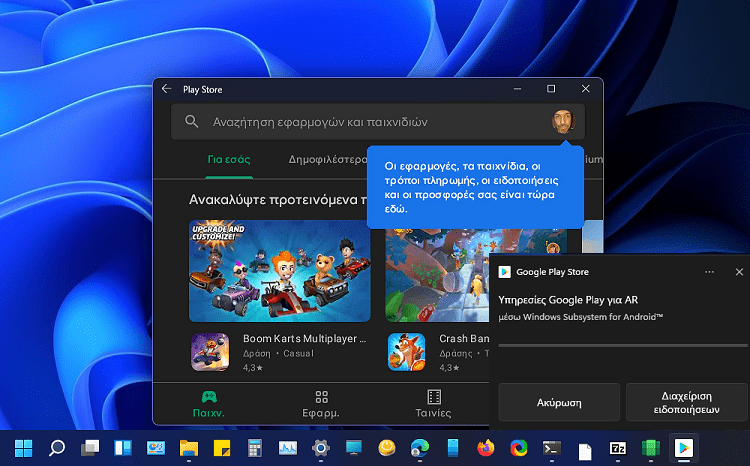Viewport: 750px width, 466px height.
Task: Click 'Υπηρεσίες Google Play για AR' notification text
Action: point(568,300)
